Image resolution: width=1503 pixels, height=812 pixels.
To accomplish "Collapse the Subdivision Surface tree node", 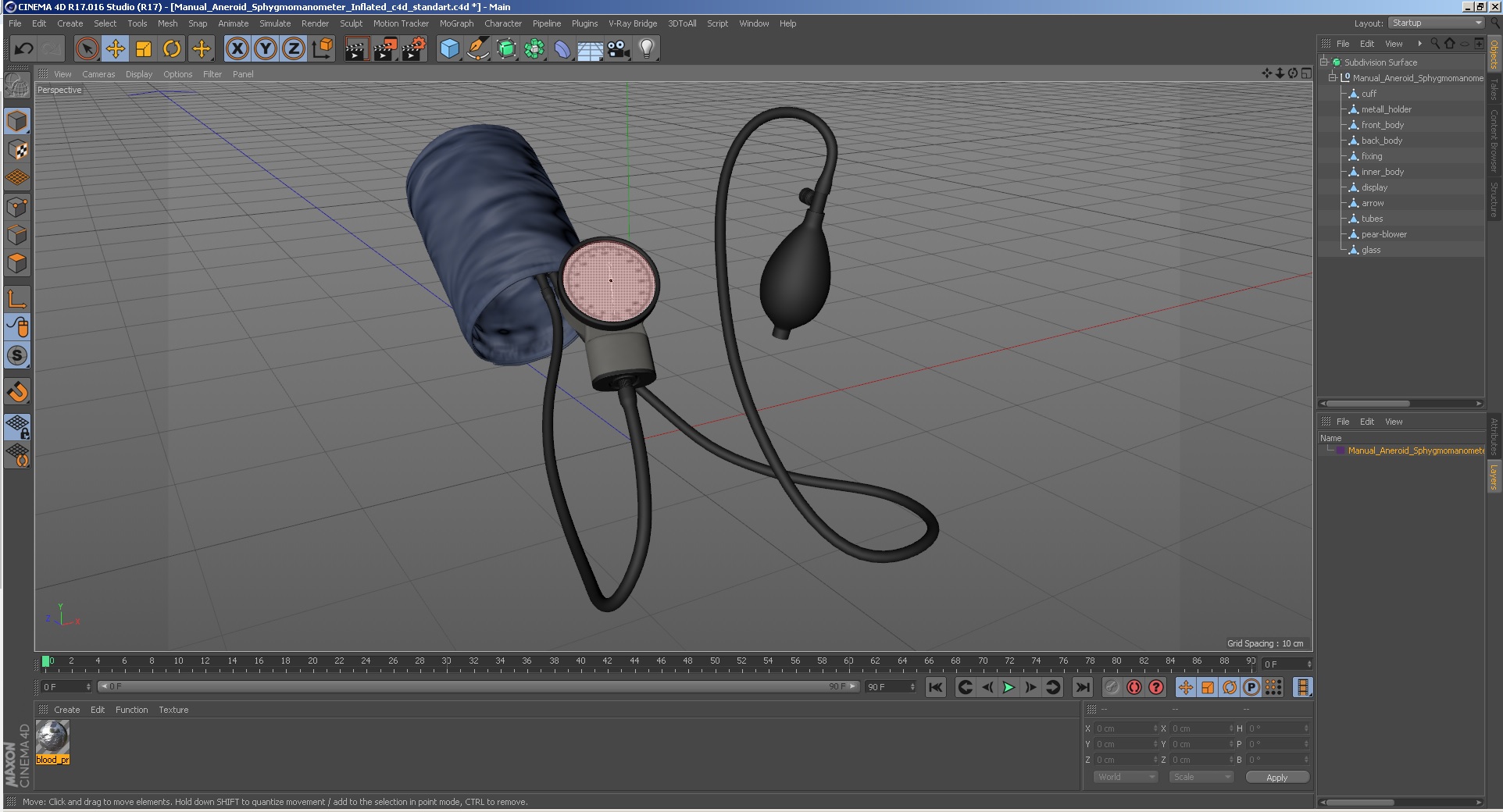I will point(1324,62).
